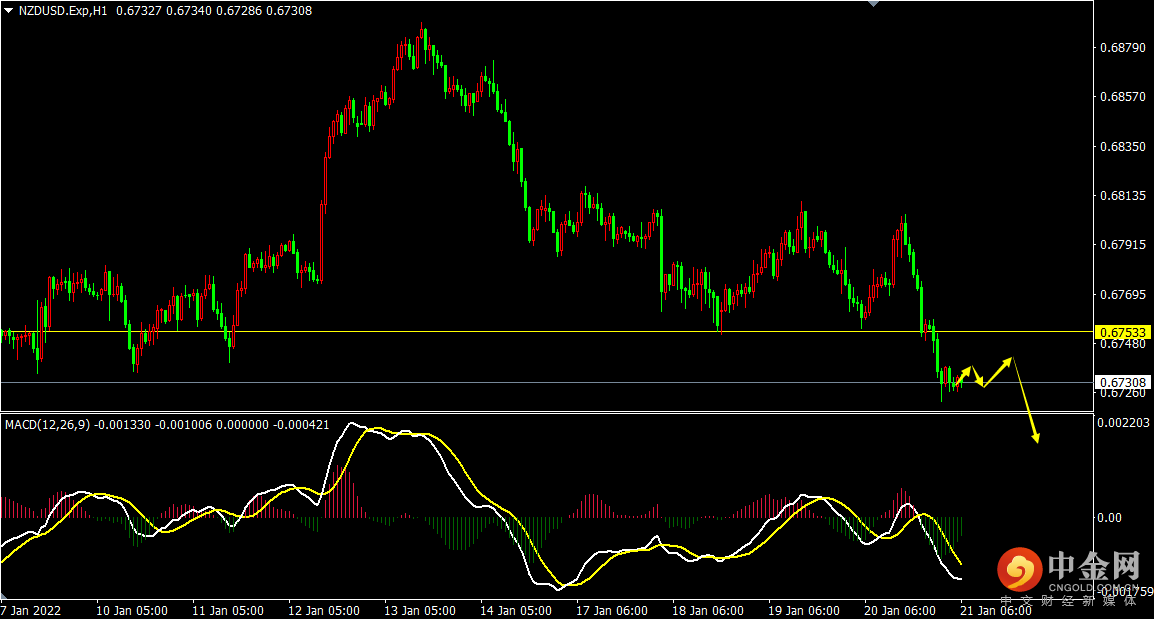Viewport: 1154px width, 619px height.
Task: Select the MACD 0.002203 scale value
Action: click(1124, 423)
